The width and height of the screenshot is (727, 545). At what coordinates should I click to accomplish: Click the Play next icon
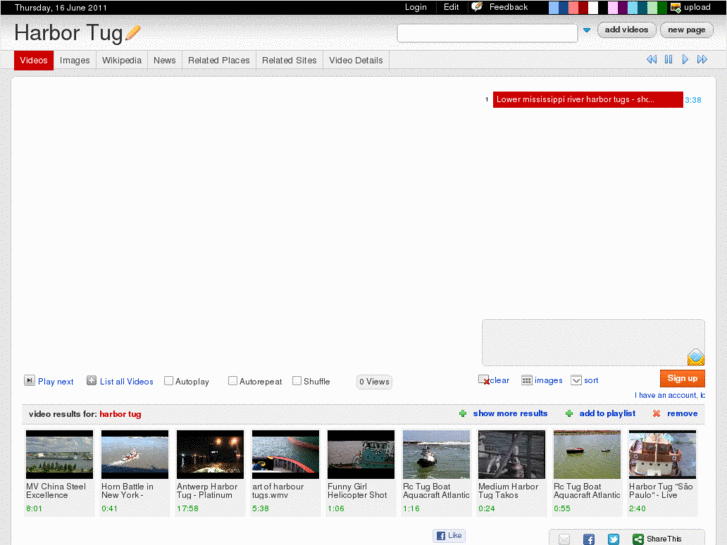[x=29, y=381]
